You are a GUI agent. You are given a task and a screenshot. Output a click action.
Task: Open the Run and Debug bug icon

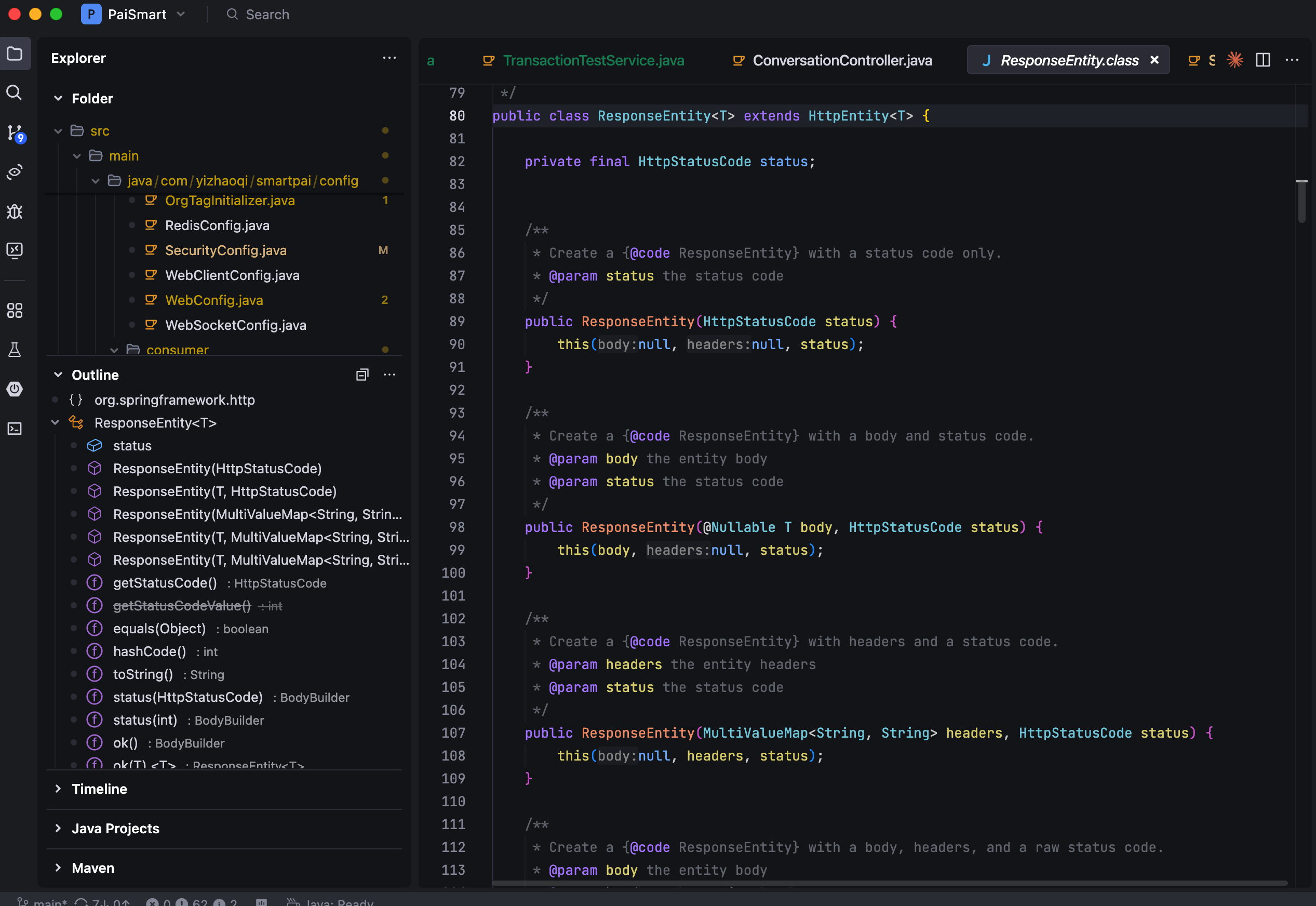point(15,211)
